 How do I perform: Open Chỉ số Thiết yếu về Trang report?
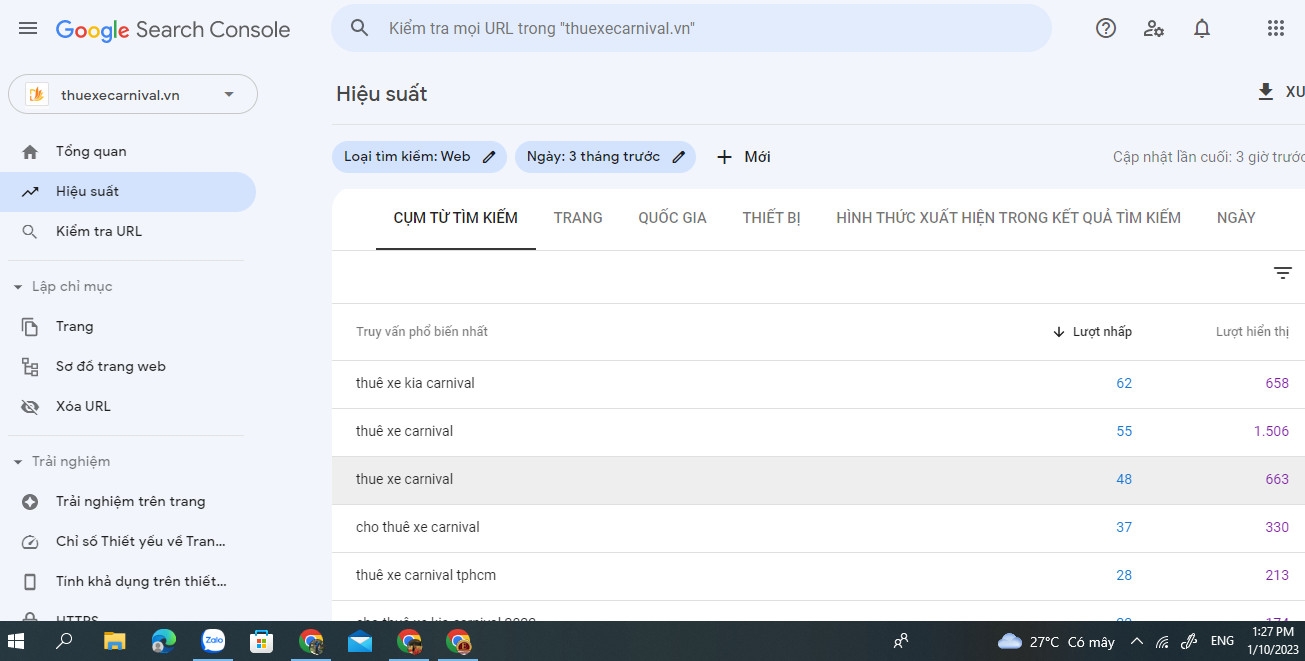click(128, 542)
